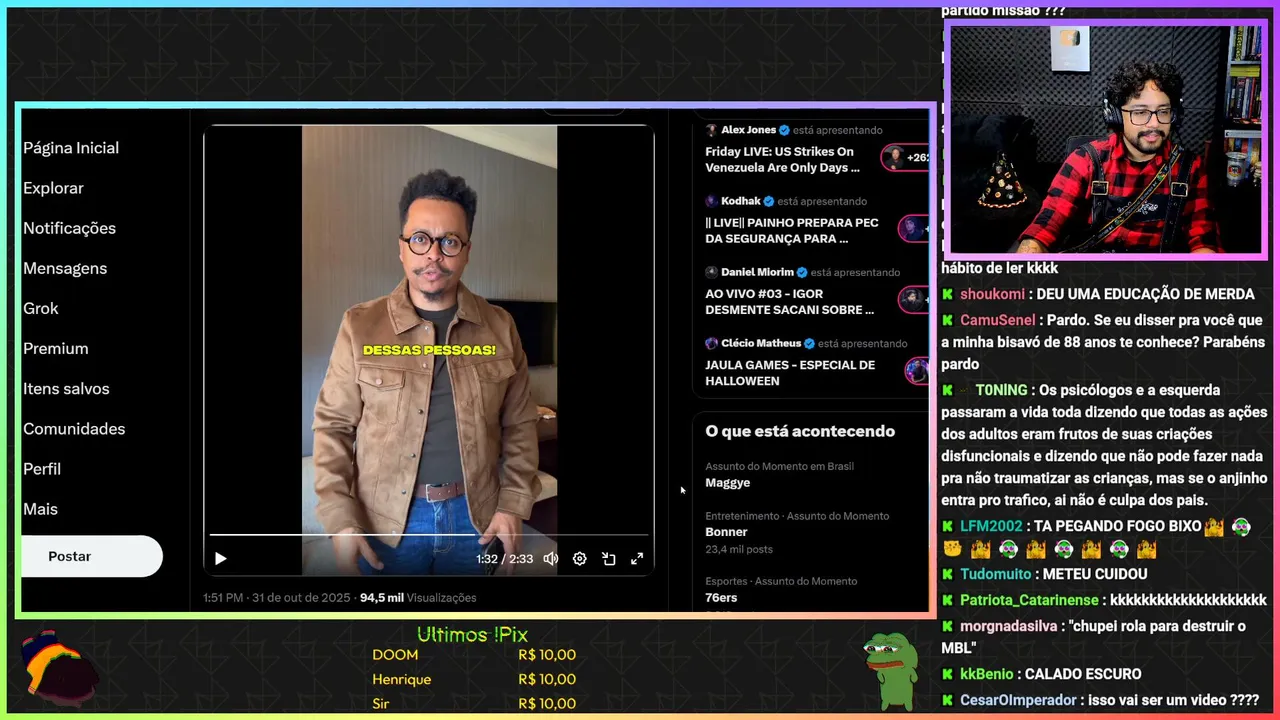1280x720 pixels.
Task: Click the CesarOImperador chat username
Action: pyautogui.click(x=1018, y=700)
